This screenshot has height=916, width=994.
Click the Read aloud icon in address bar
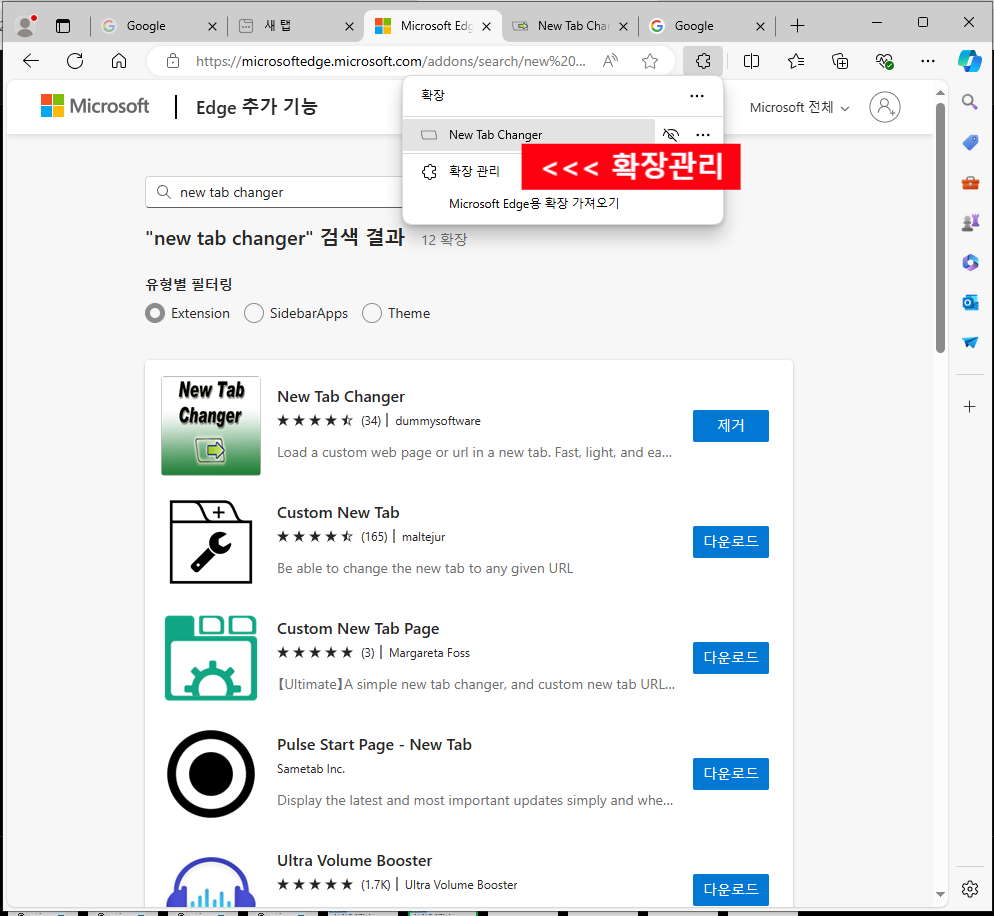pyautogui.click(x=610, y=61)
